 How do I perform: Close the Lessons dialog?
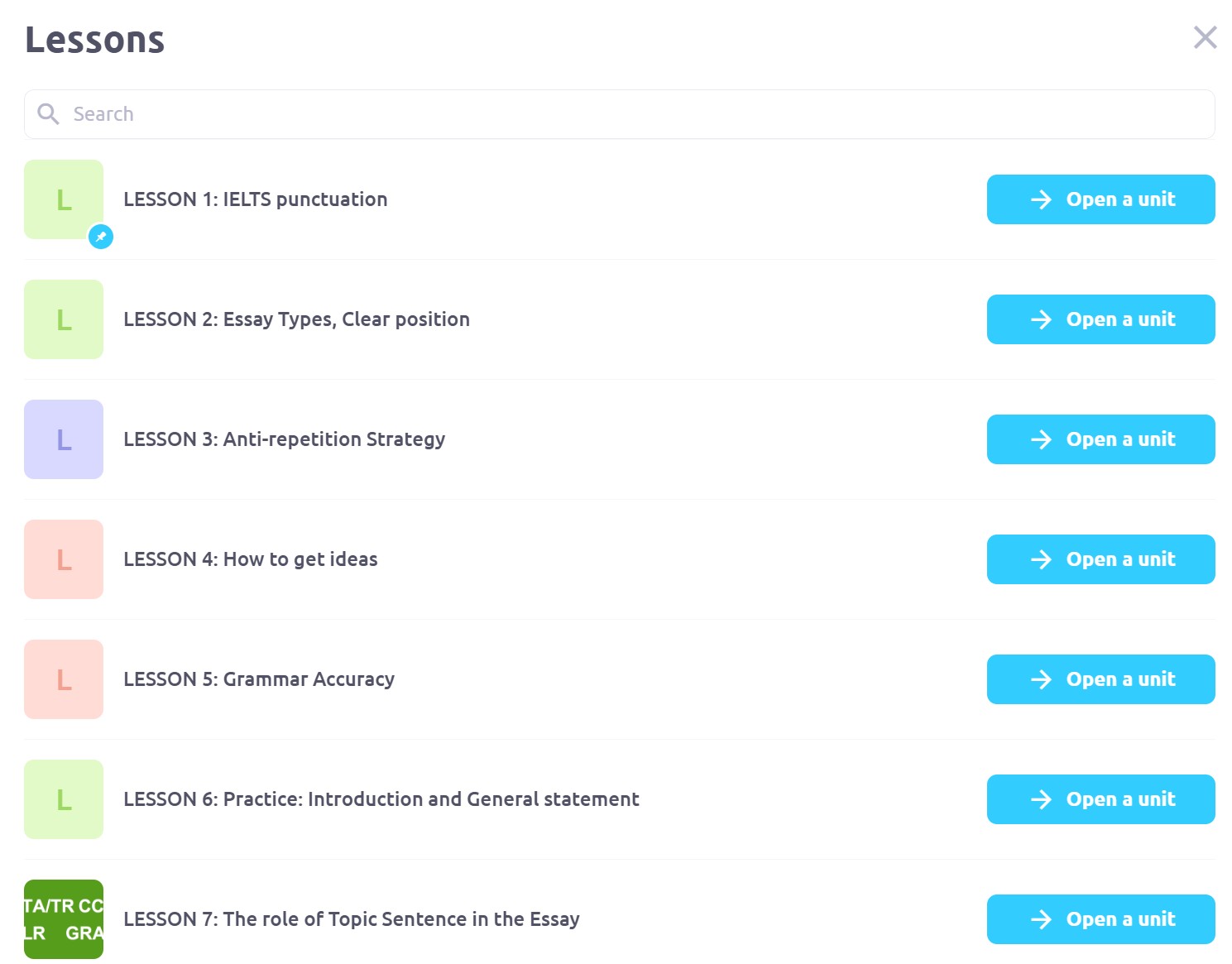[x=1205, y=37]
